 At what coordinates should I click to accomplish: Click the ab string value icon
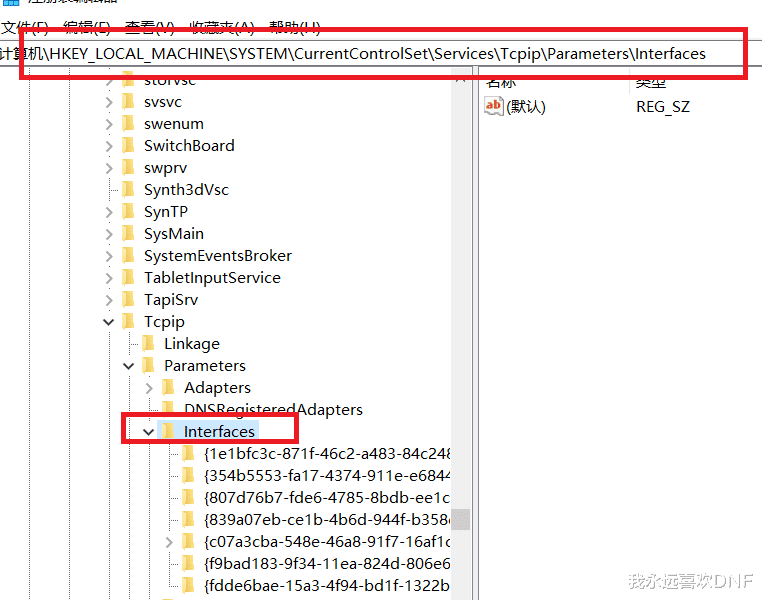point(494,105)
